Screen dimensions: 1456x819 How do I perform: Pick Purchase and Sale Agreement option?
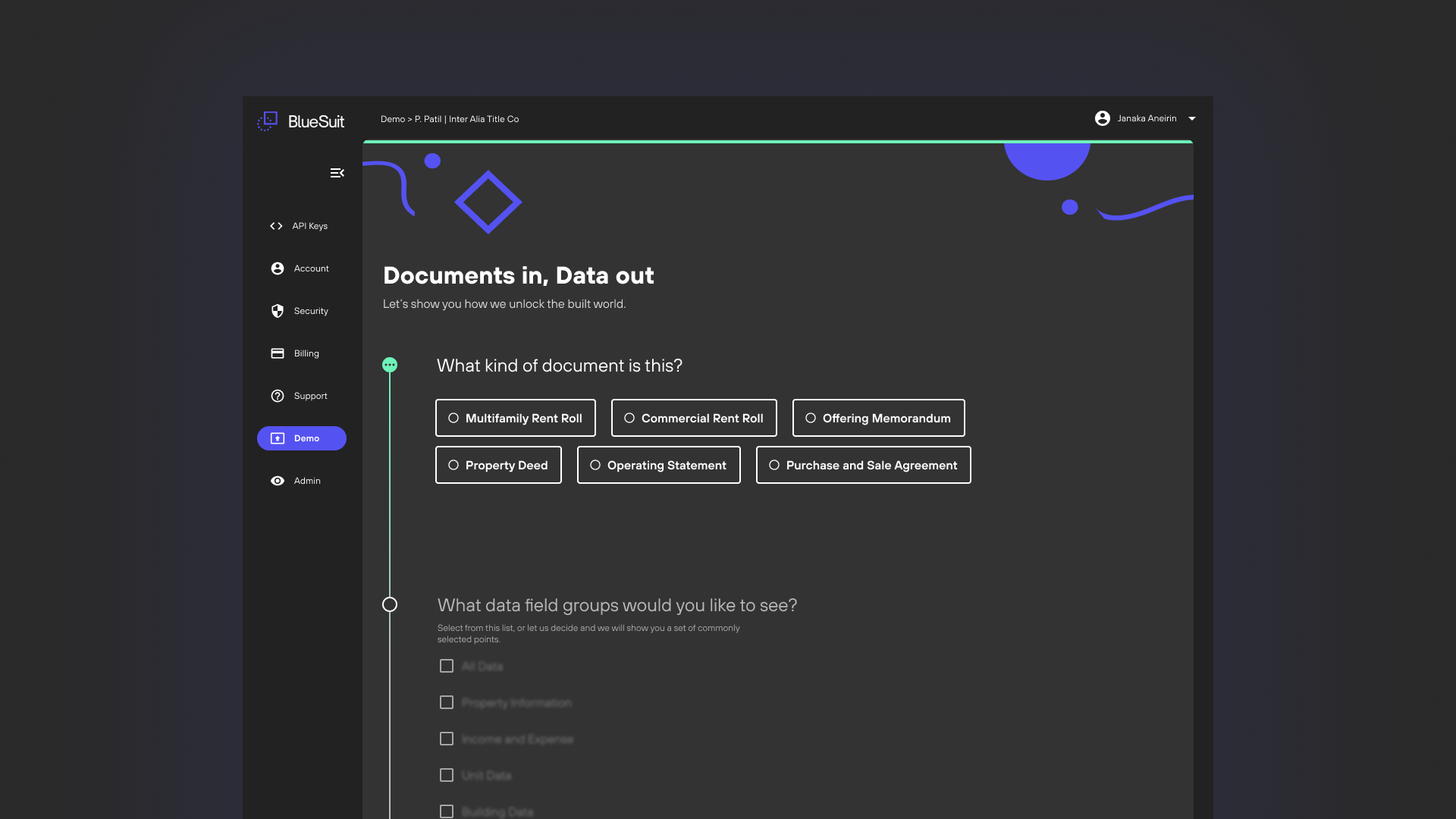click(x=864, y=465)
